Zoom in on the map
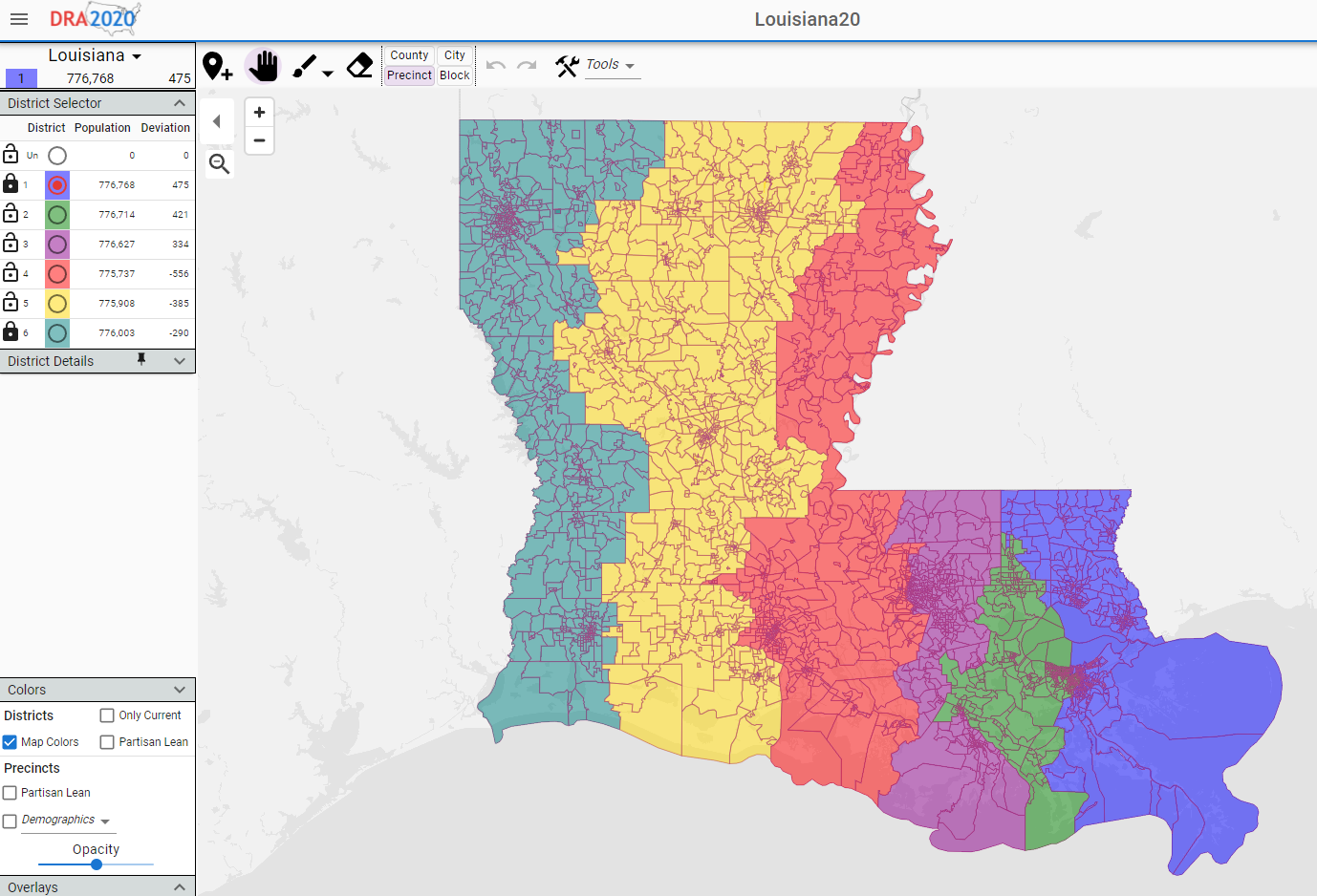 [259, 112]
